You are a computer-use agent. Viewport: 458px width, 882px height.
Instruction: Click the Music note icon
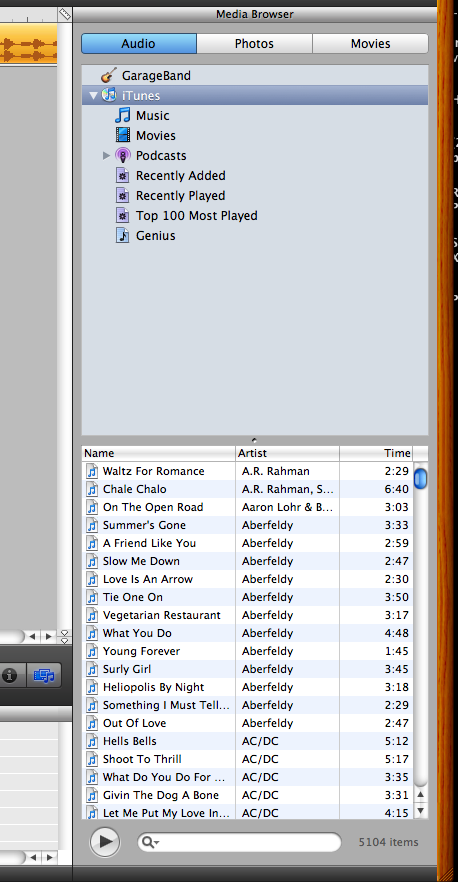[x=123, y=115]
